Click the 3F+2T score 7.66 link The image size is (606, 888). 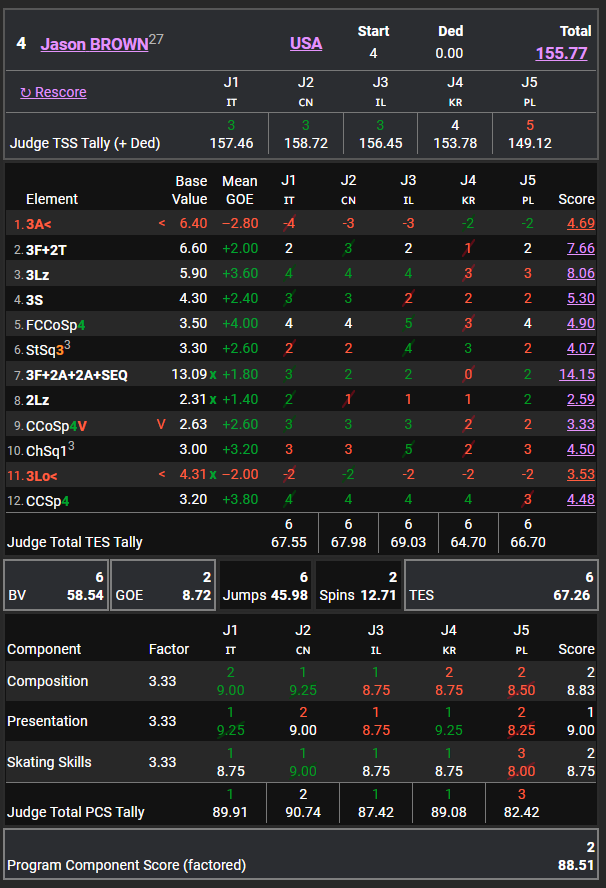point(580,248)
